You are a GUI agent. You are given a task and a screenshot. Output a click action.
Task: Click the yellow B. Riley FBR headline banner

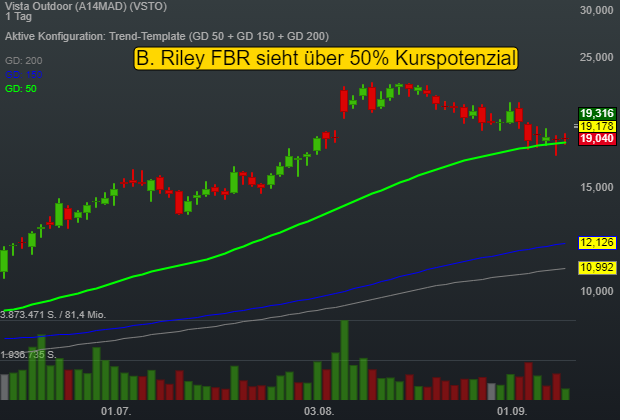point(326,59)
